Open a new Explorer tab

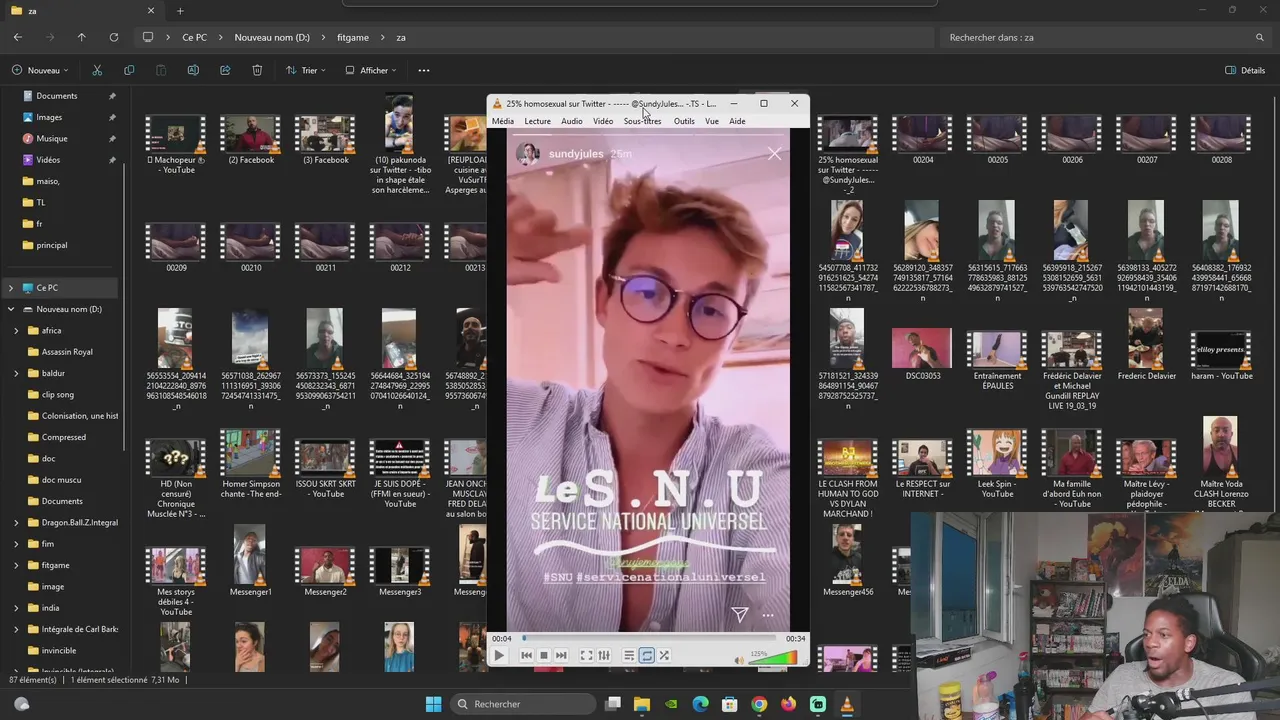pos(180,11)
